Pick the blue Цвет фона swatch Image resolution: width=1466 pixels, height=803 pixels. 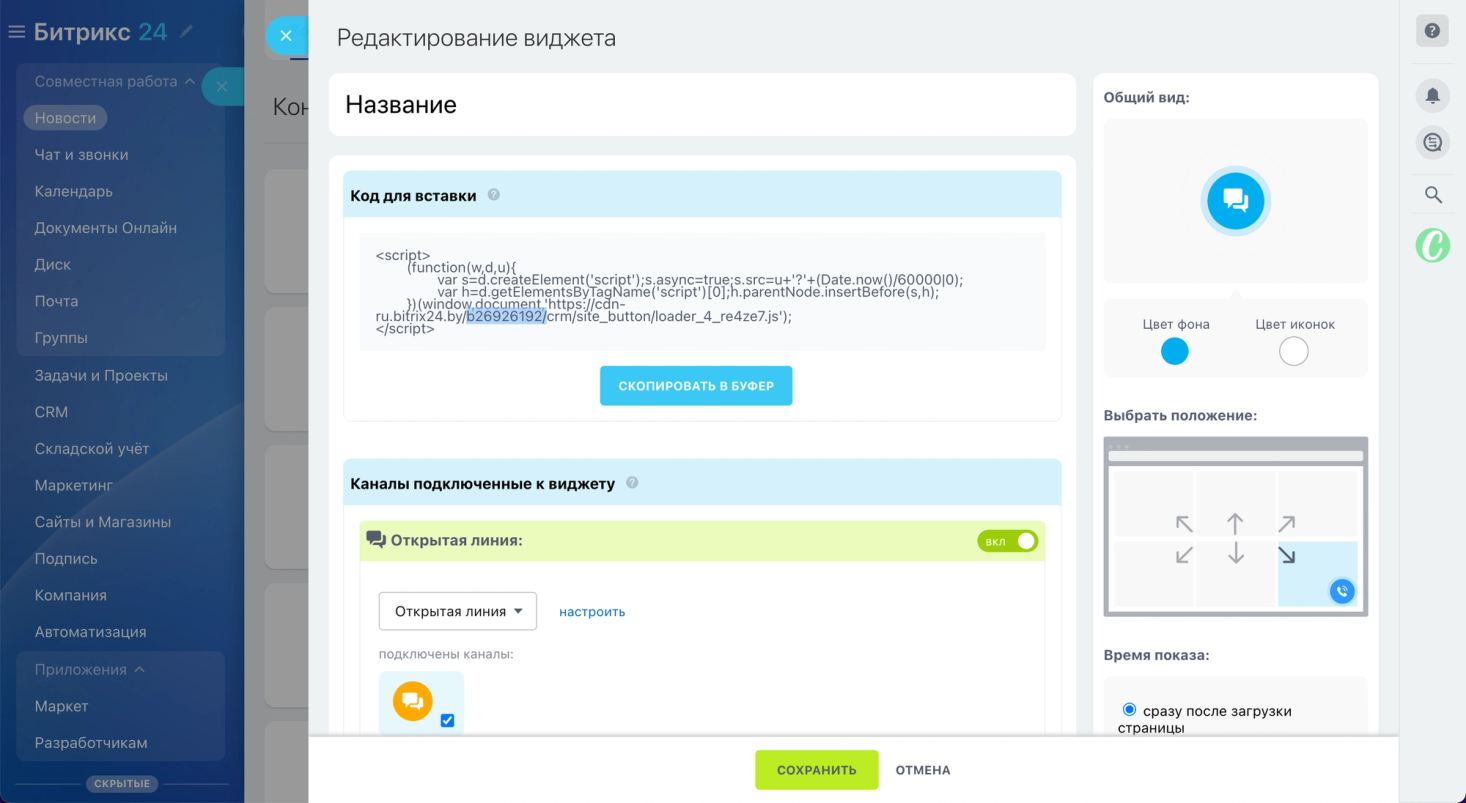pos(1174,351)
